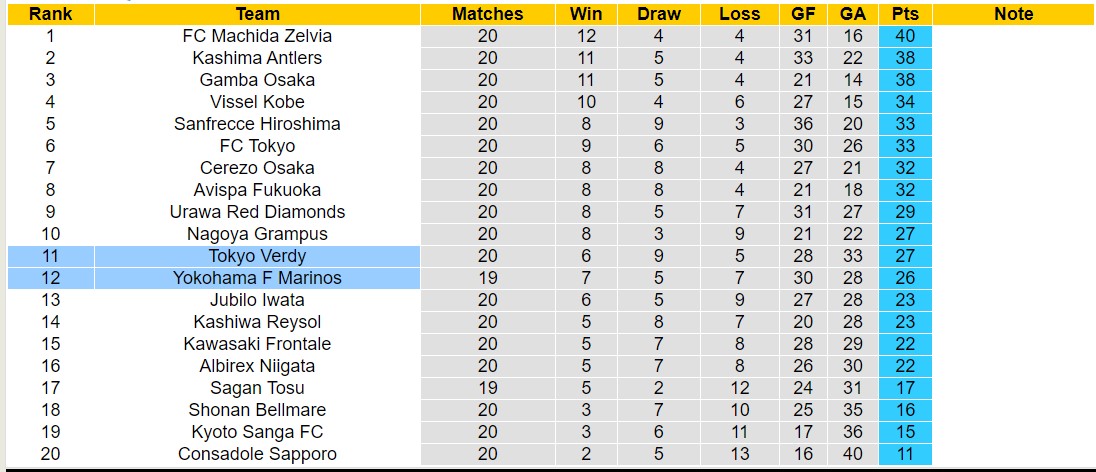Click the Team column header
The height and width of the screenshot is (472, 1096).
coord(257,14)
